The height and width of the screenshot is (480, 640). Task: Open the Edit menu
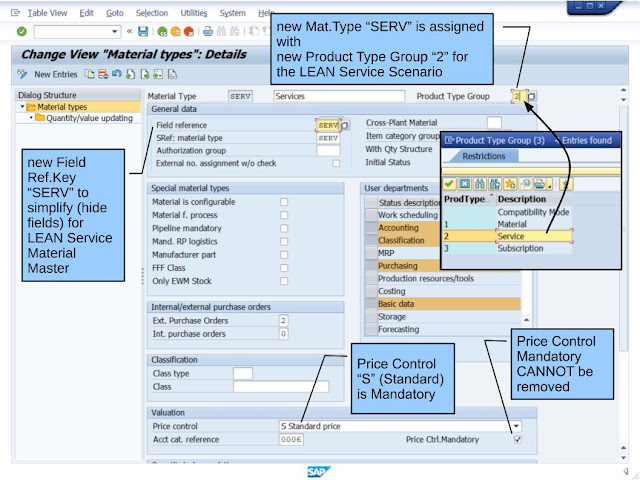(x=86, y=13)
